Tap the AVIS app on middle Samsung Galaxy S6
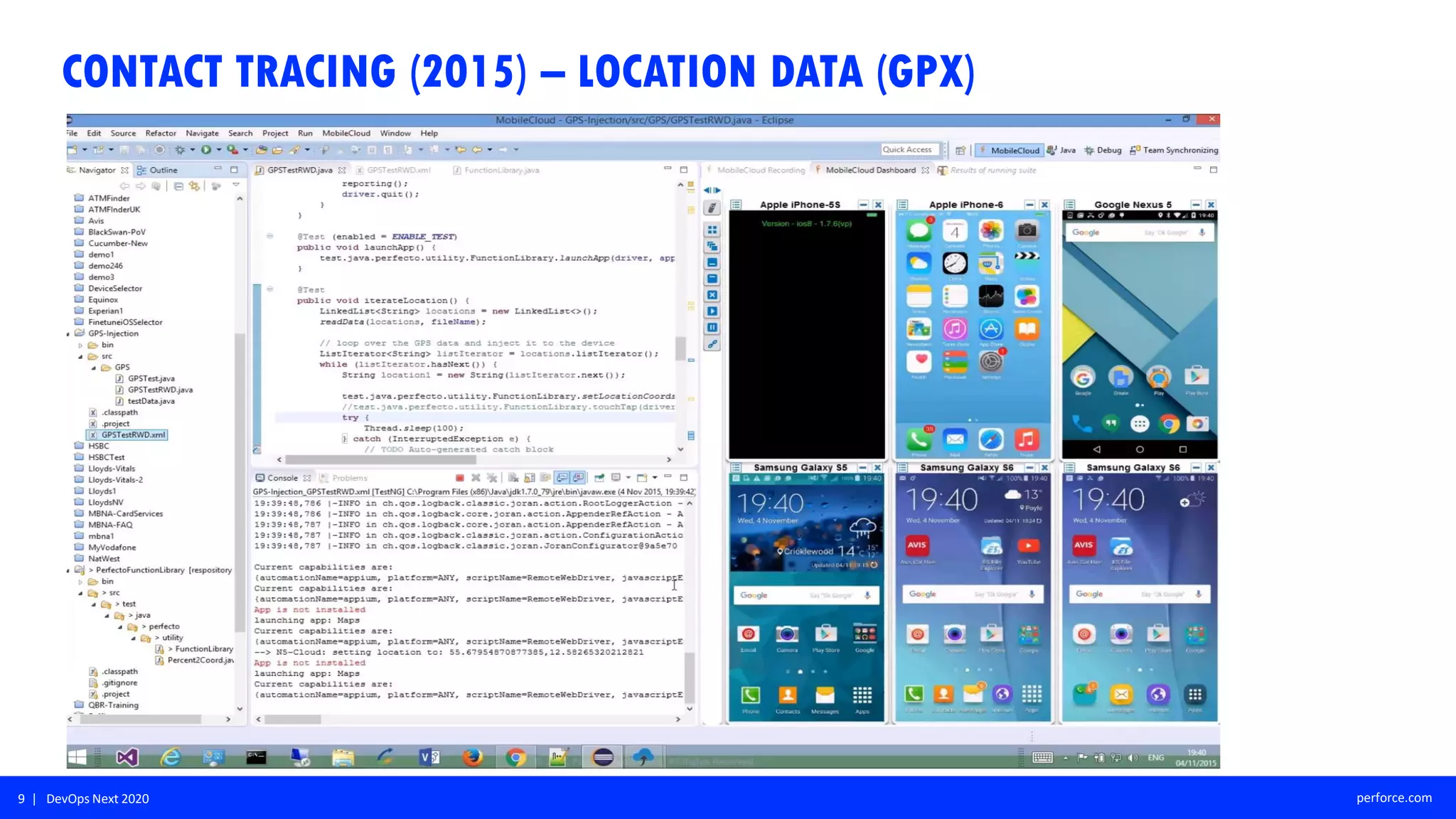 [917, 545]
